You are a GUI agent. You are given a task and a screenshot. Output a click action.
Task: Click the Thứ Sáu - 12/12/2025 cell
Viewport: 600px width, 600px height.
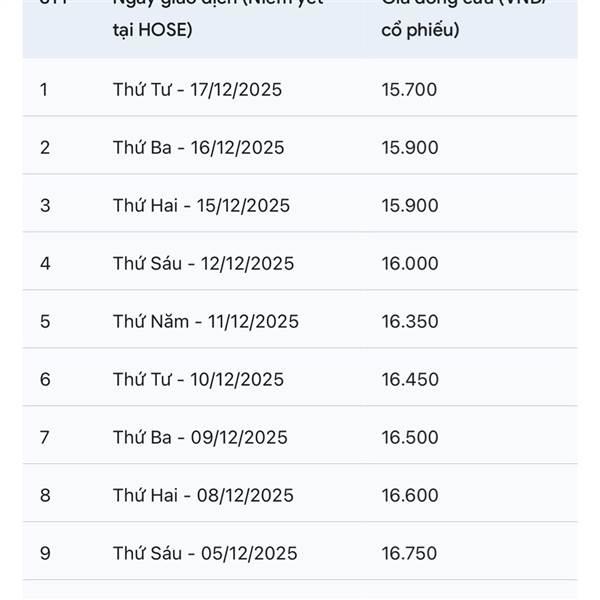click(203, 264)
